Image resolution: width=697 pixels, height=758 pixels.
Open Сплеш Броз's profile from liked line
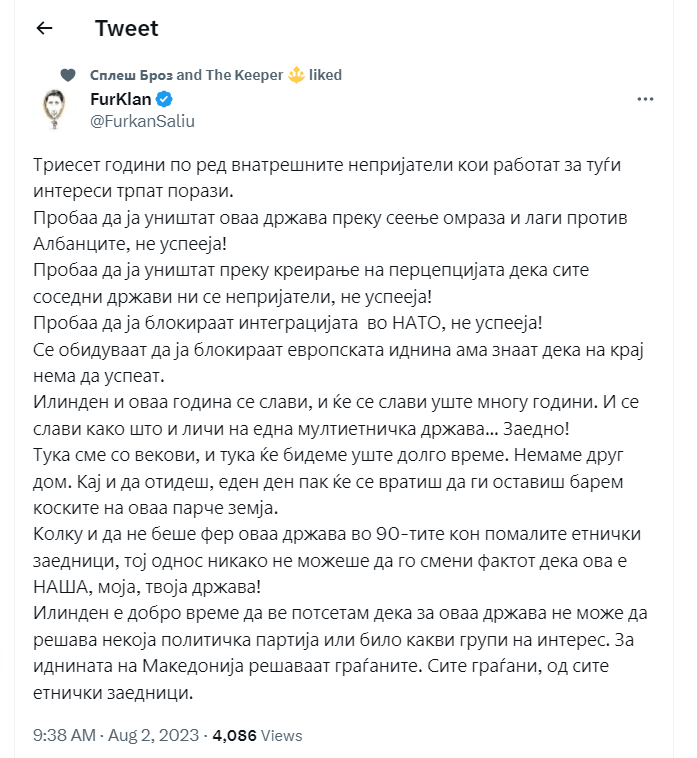[x=131, y=75]
